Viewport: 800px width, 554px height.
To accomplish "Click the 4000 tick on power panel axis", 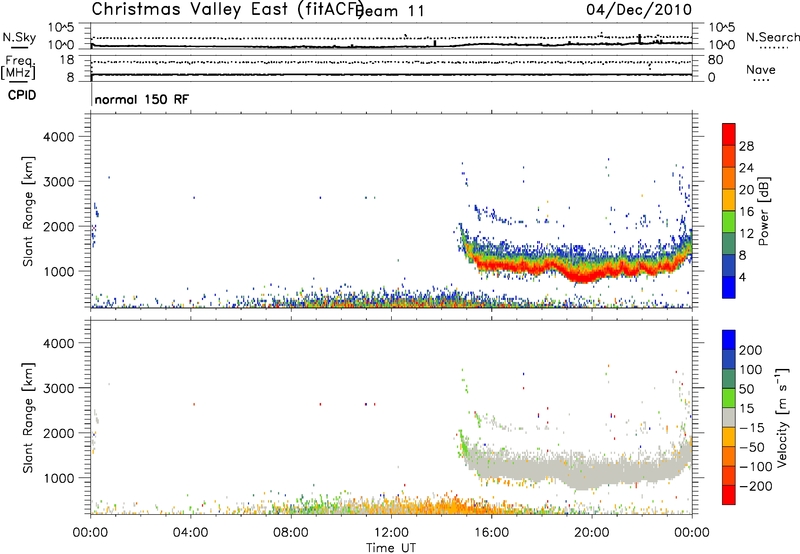I will click(x=59, y=137).
